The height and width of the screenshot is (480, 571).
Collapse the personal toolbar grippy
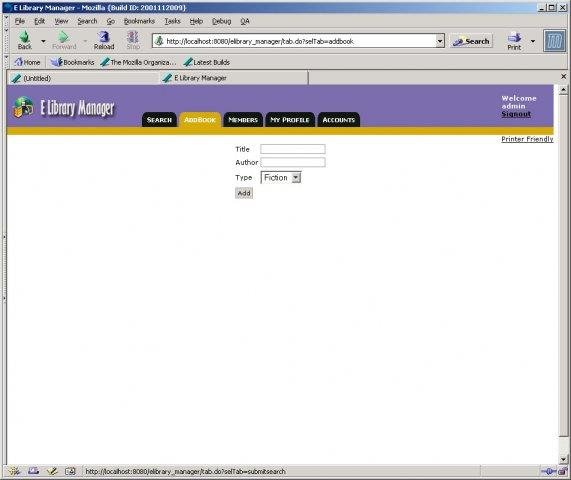(6, 62)
